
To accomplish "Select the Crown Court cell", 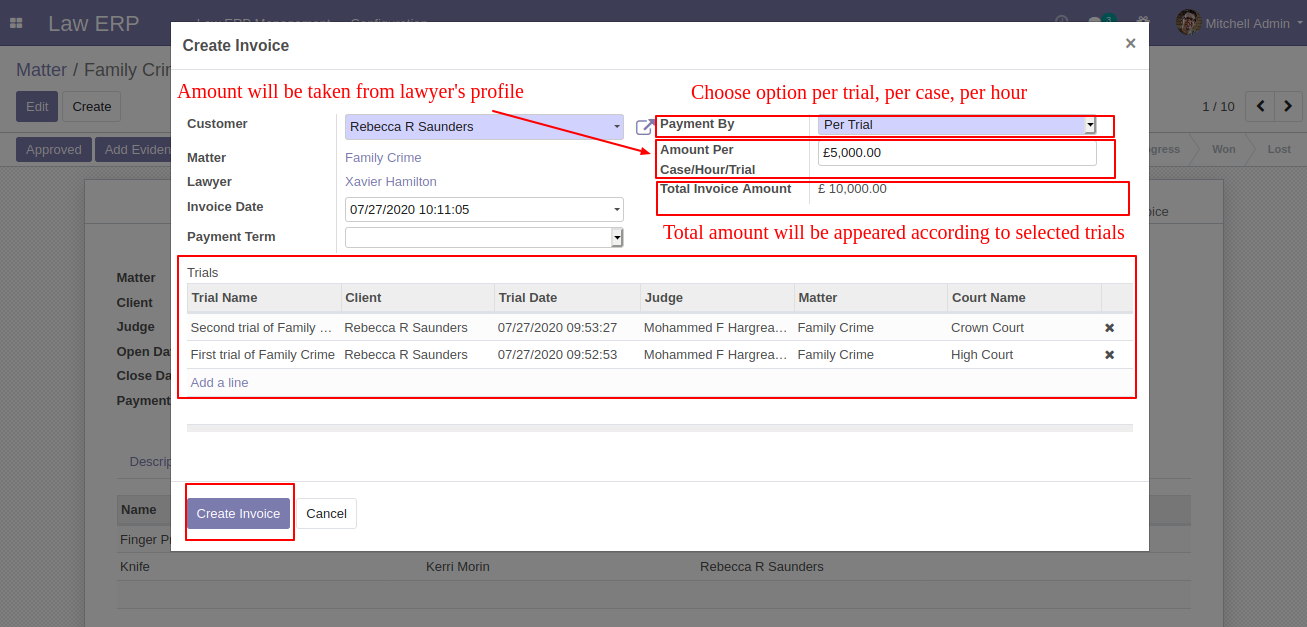I will coord(1023,328).
